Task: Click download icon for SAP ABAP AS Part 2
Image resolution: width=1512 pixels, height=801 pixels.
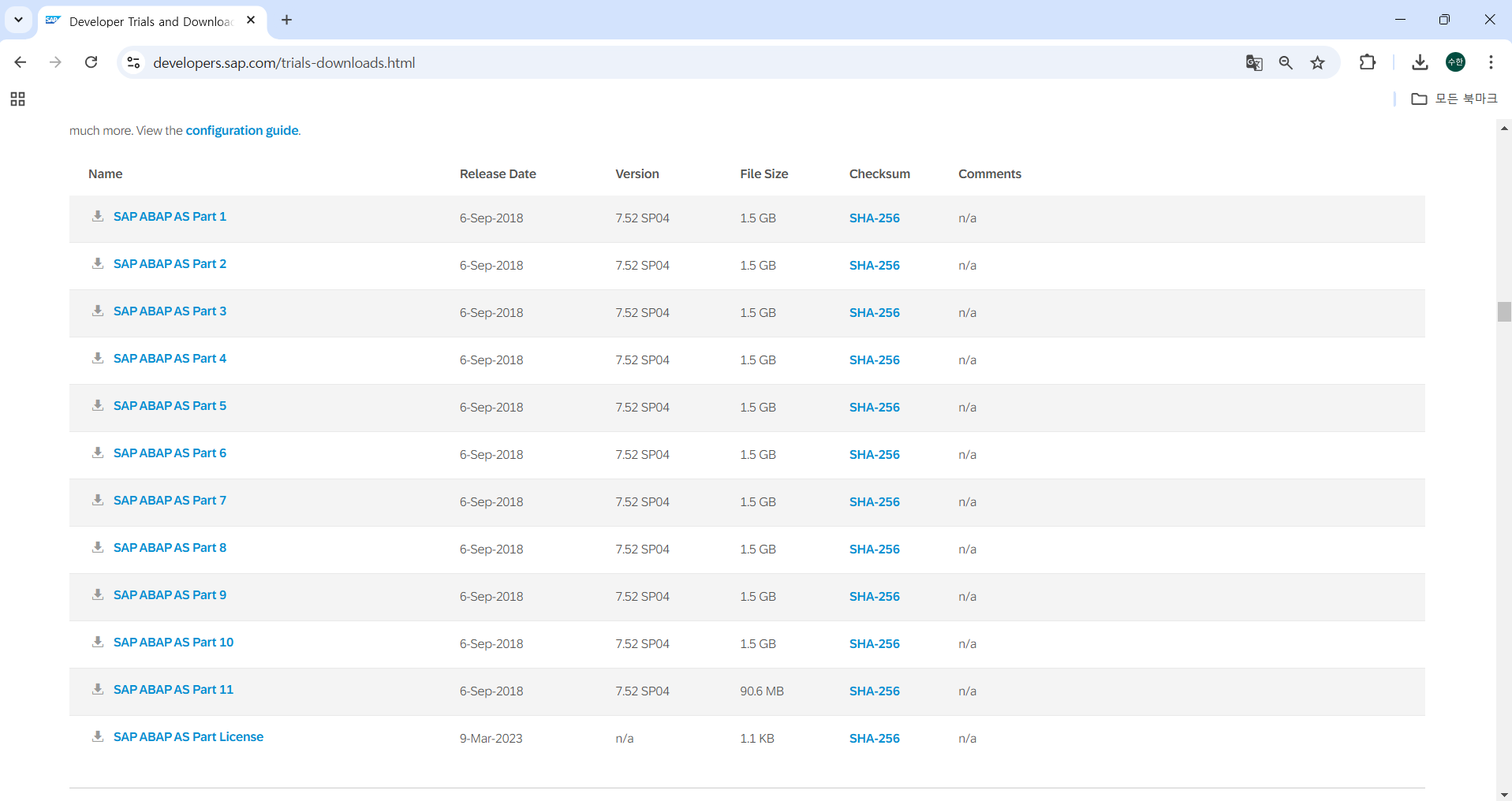Action: click(x=98, y=263)
